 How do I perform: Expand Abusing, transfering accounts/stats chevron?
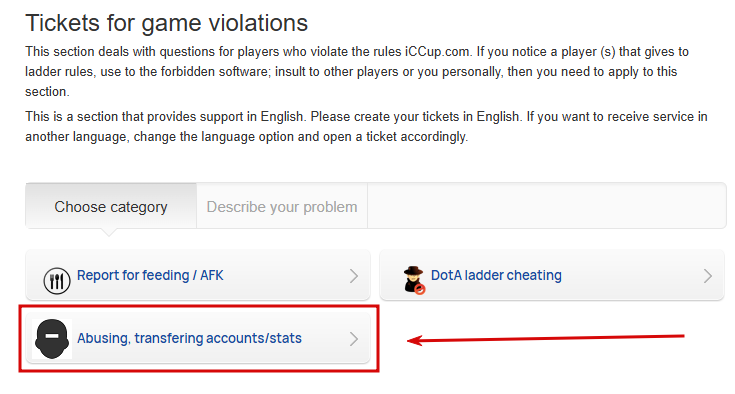(354, 339)
